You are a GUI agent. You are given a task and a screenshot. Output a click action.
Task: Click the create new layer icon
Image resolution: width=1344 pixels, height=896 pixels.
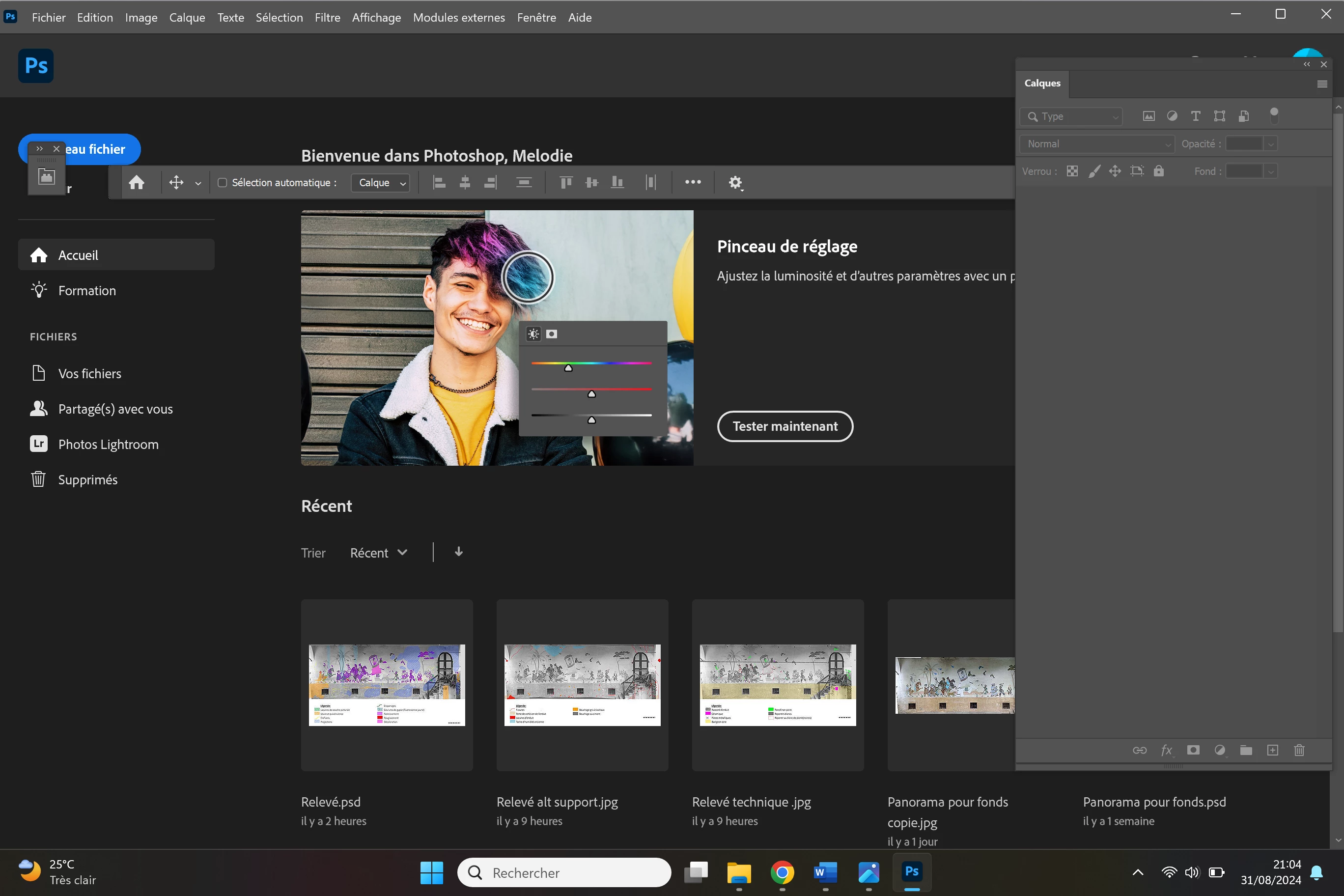tap(1273, 750)
